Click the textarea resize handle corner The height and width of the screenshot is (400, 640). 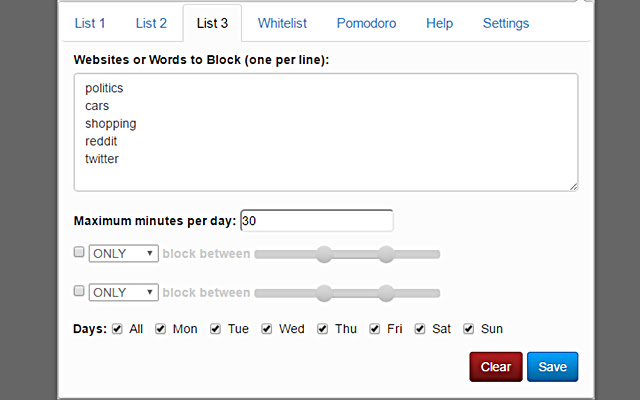coord(574,186)
